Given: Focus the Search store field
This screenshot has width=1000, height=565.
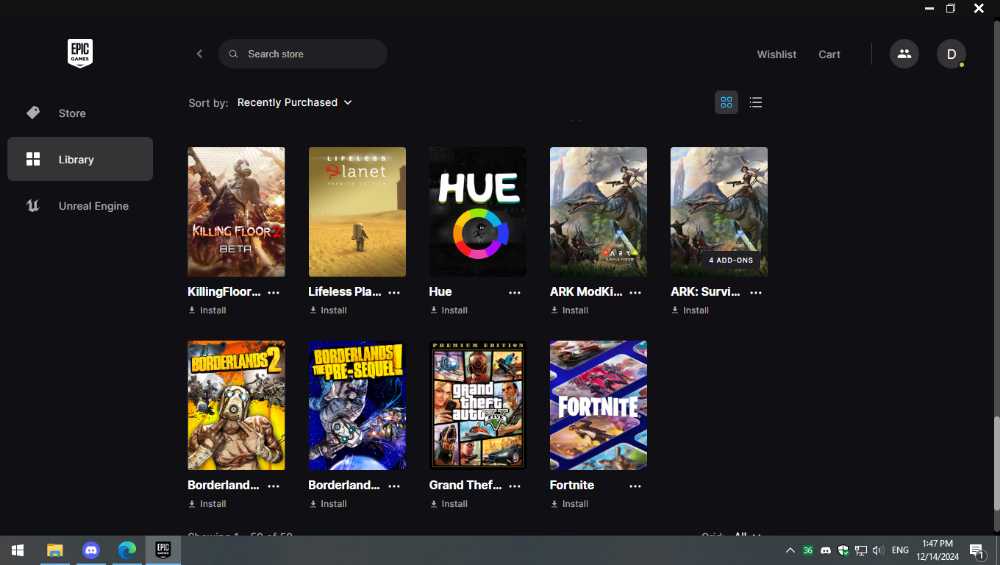Looking at the screenshot, I should pyautogui.click(x=302, y=54).
